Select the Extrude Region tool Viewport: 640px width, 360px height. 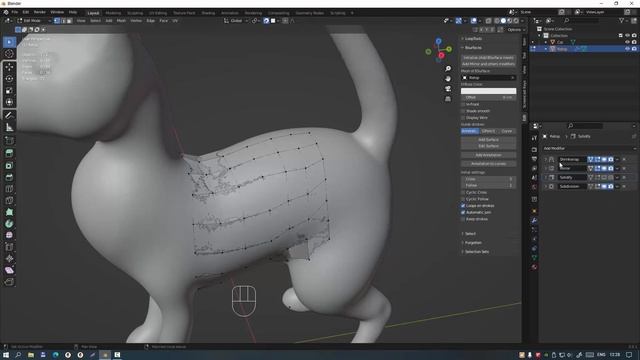tap(9, 153)
